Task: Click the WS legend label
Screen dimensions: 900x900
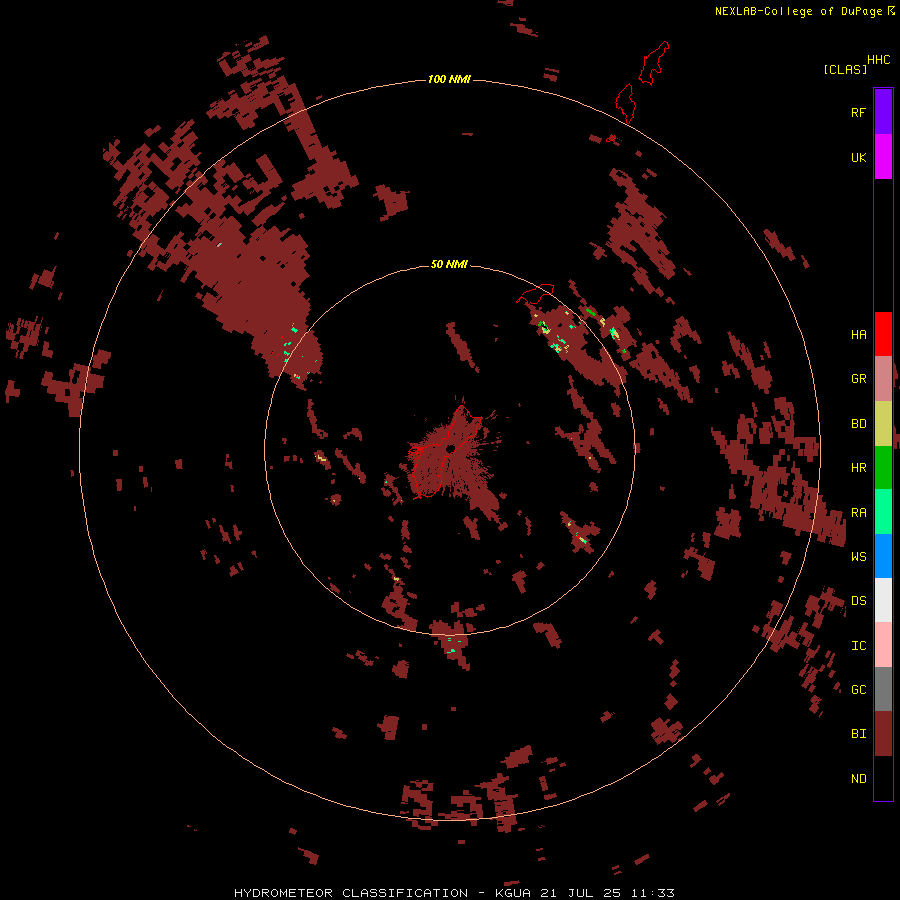Action: [858, 557]
